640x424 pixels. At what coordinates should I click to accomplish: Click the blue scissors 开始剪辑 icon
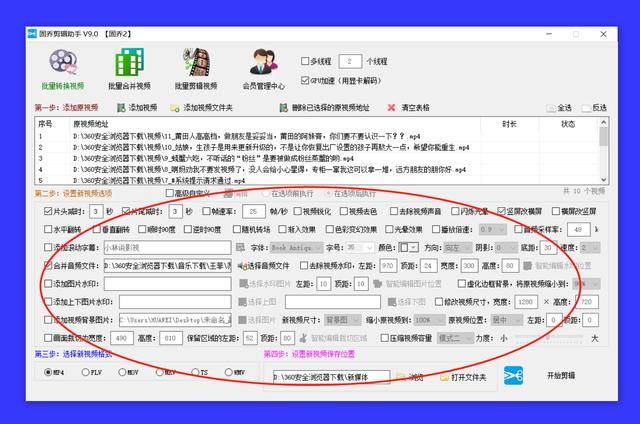pyautogui.click(x=513, y=376)
